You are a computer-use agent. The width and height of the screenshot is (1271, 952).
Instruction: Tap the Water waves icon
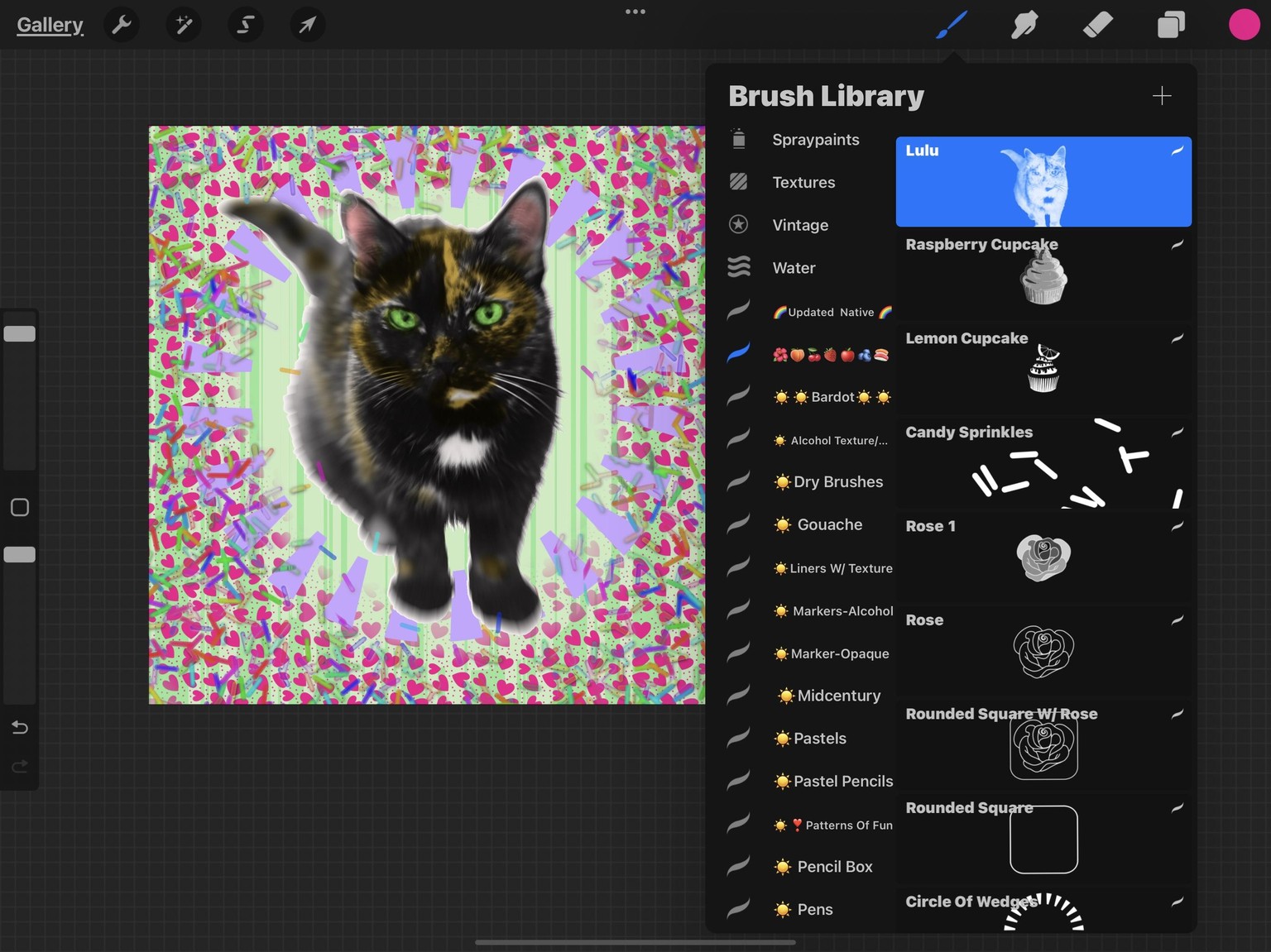739,266
